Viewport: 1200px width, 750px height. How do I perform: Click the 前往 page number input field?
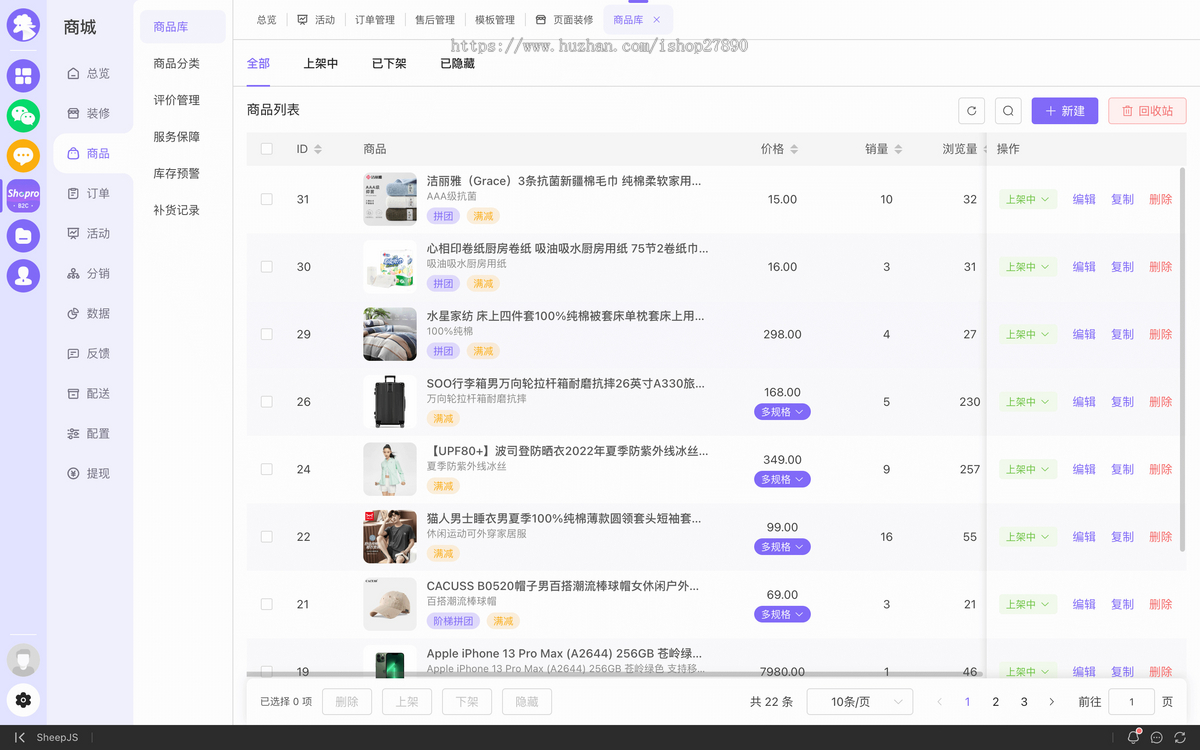click(x=1132, y=702)
